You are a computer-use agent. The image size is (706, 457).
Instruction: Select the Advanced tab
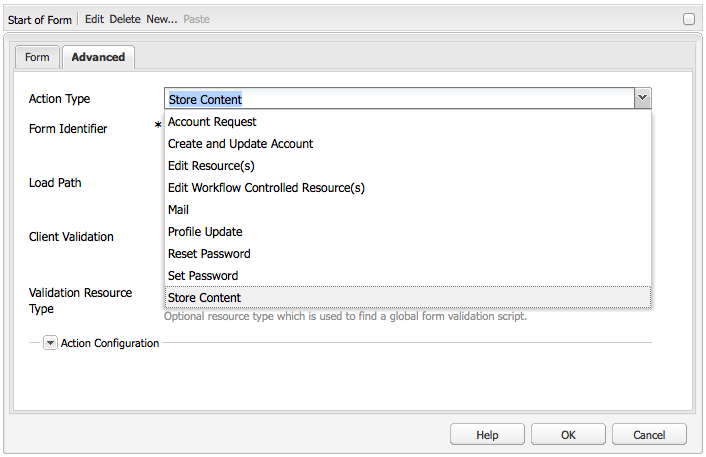point(98,57)
